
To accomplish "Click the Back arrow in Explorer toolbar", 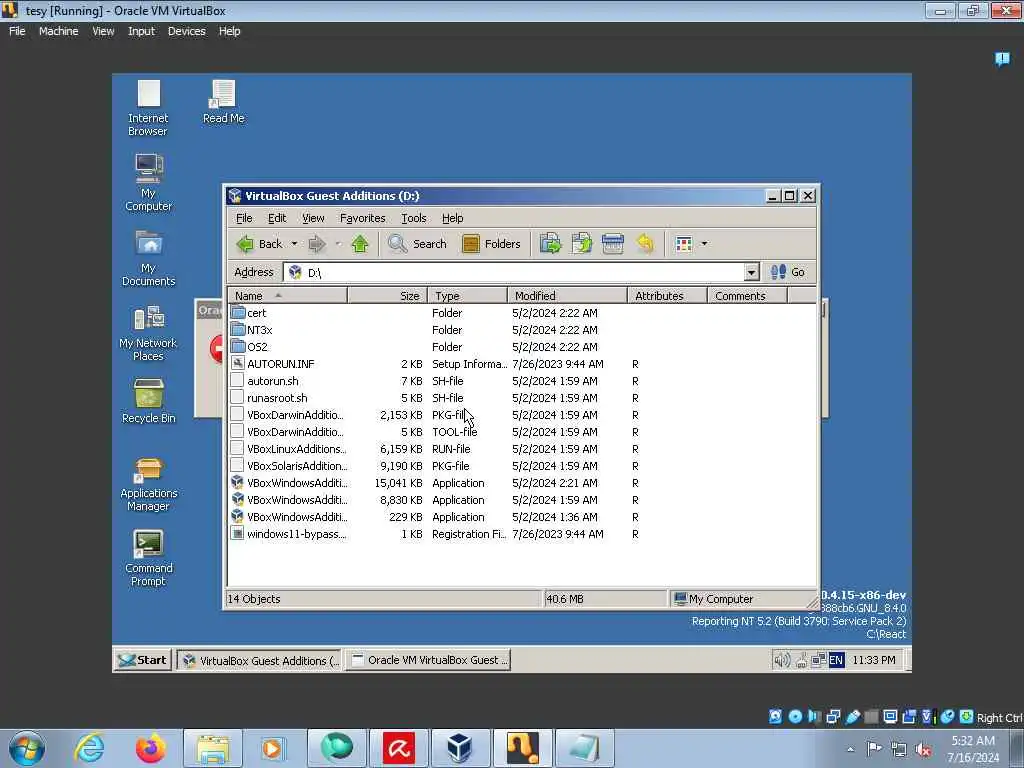I will (x=259, y=244).
